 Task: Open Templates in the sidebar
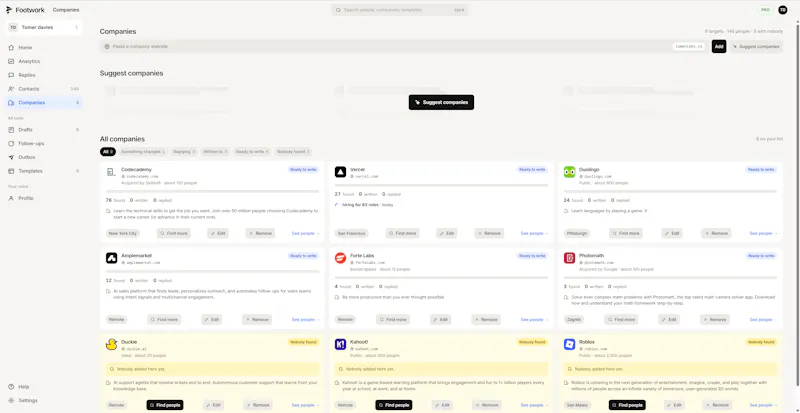(44, 171)
